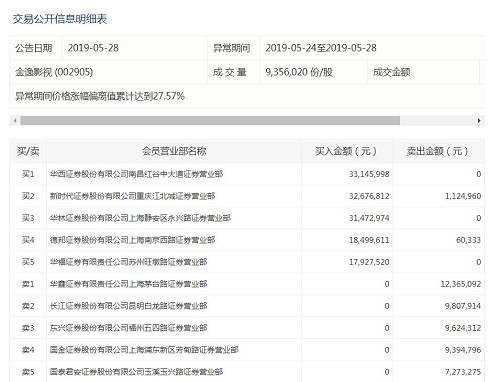Select buy amount 31,472,974
The image size is (500, 382).
369,218
